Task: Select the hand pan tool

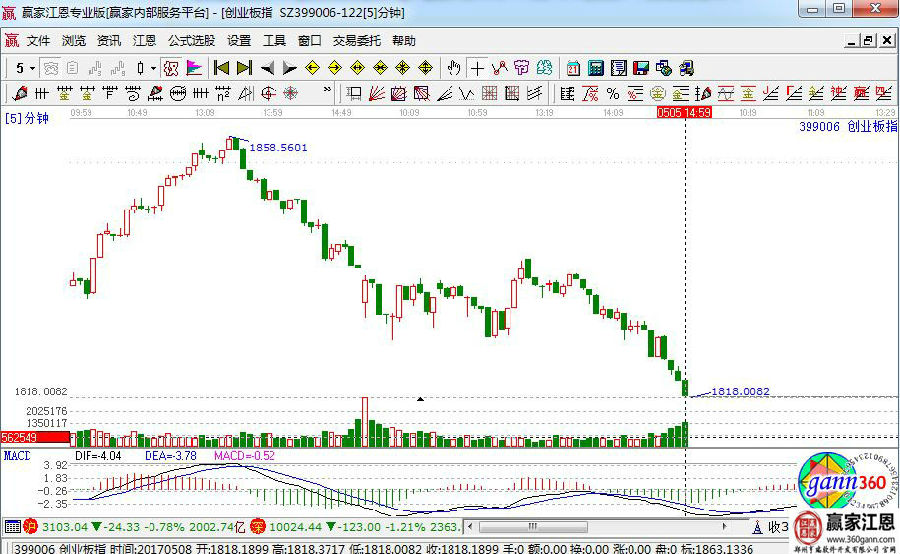Action: pos(454,68)
